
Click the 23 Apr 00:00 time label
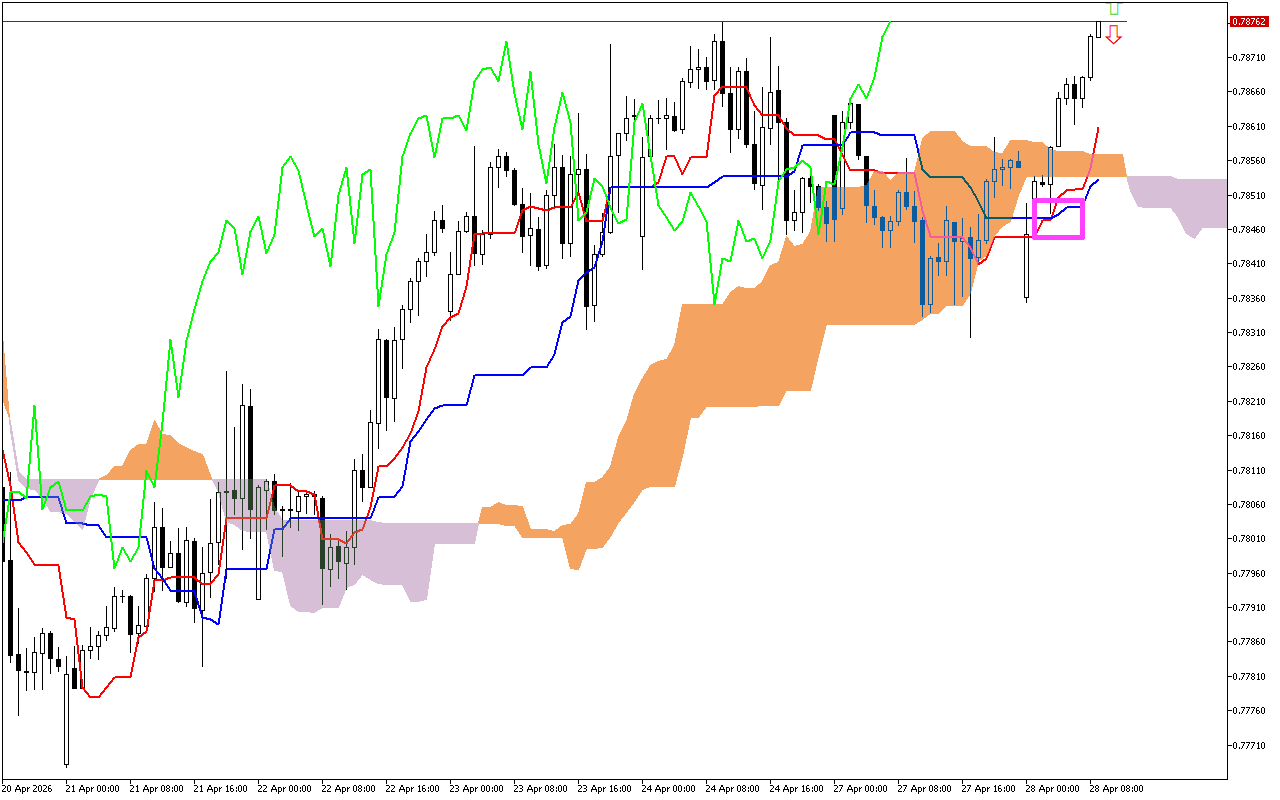[478, 789]
